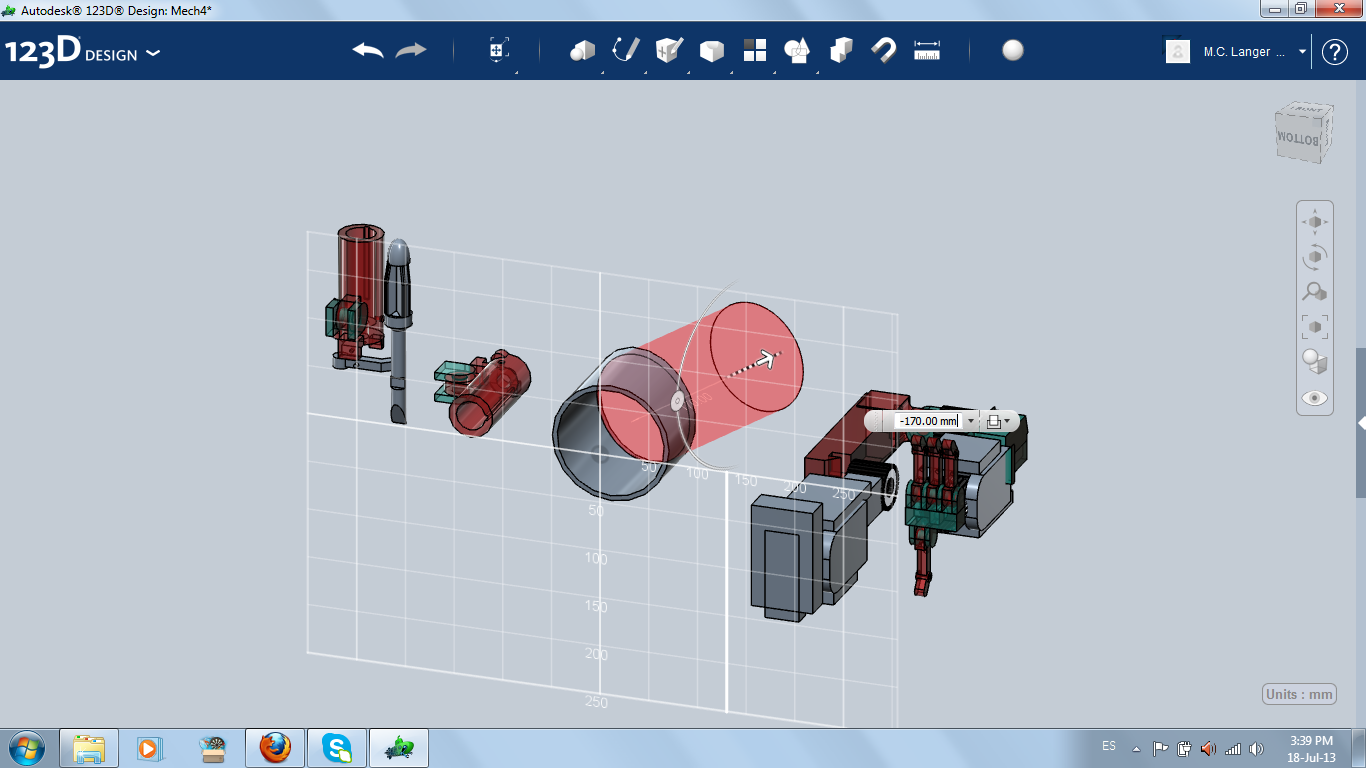This screenshot has height=768, width=1366.
Task: Open the Help question mark
Action: pyautogui.click(x=1335, y=52)
